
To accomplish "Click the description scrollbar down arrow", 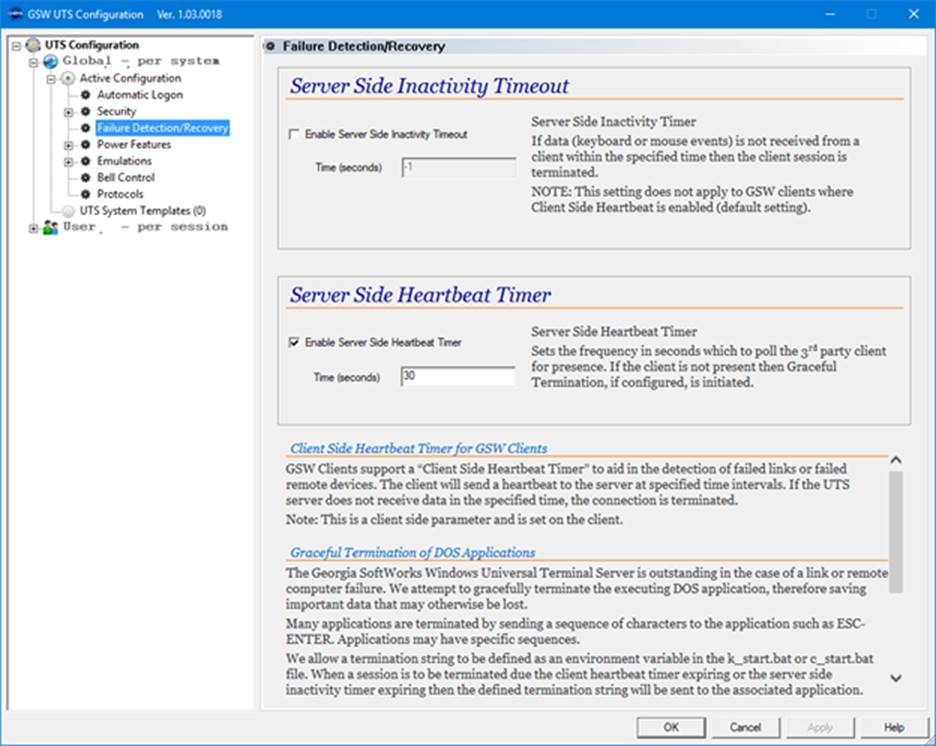I will 895,678.
